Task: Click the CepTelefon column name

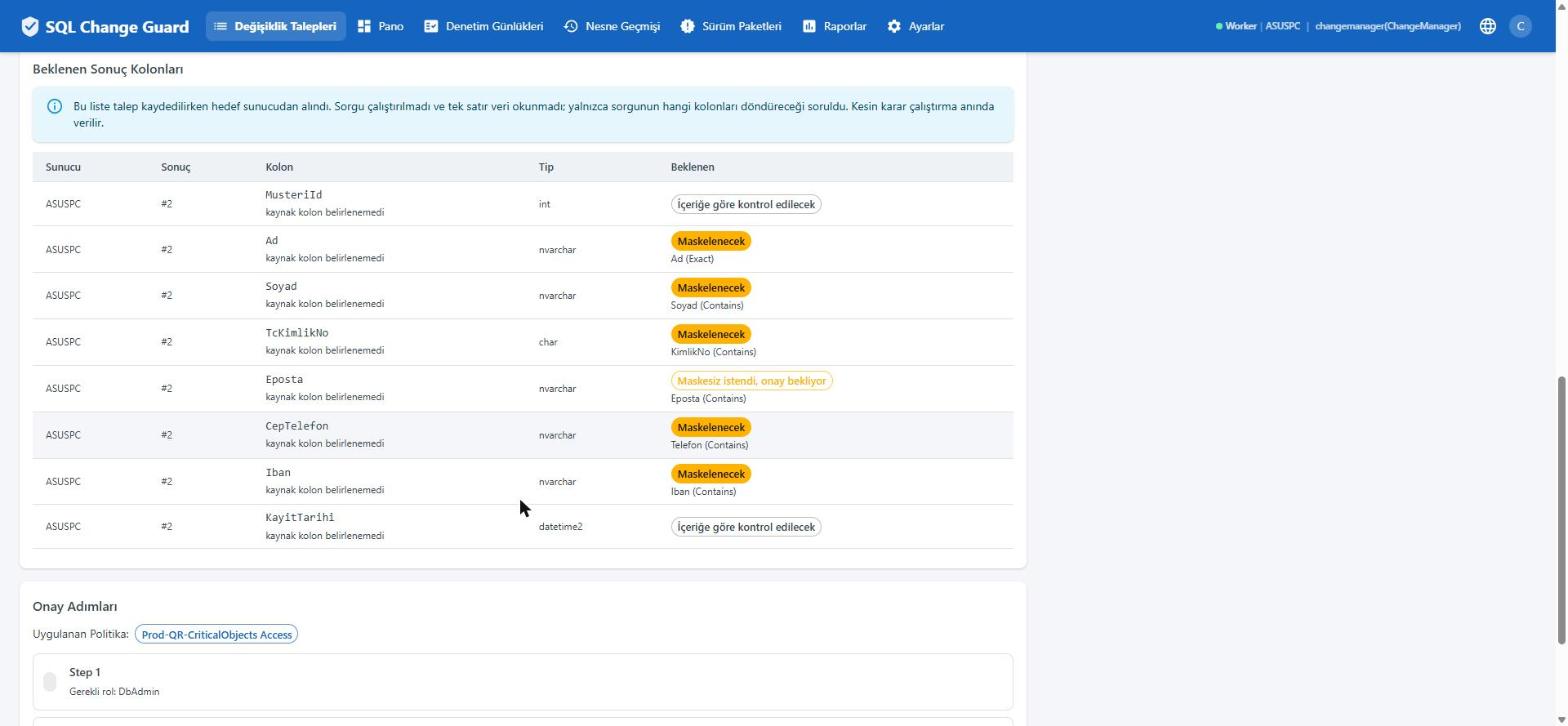Action: 296,426
